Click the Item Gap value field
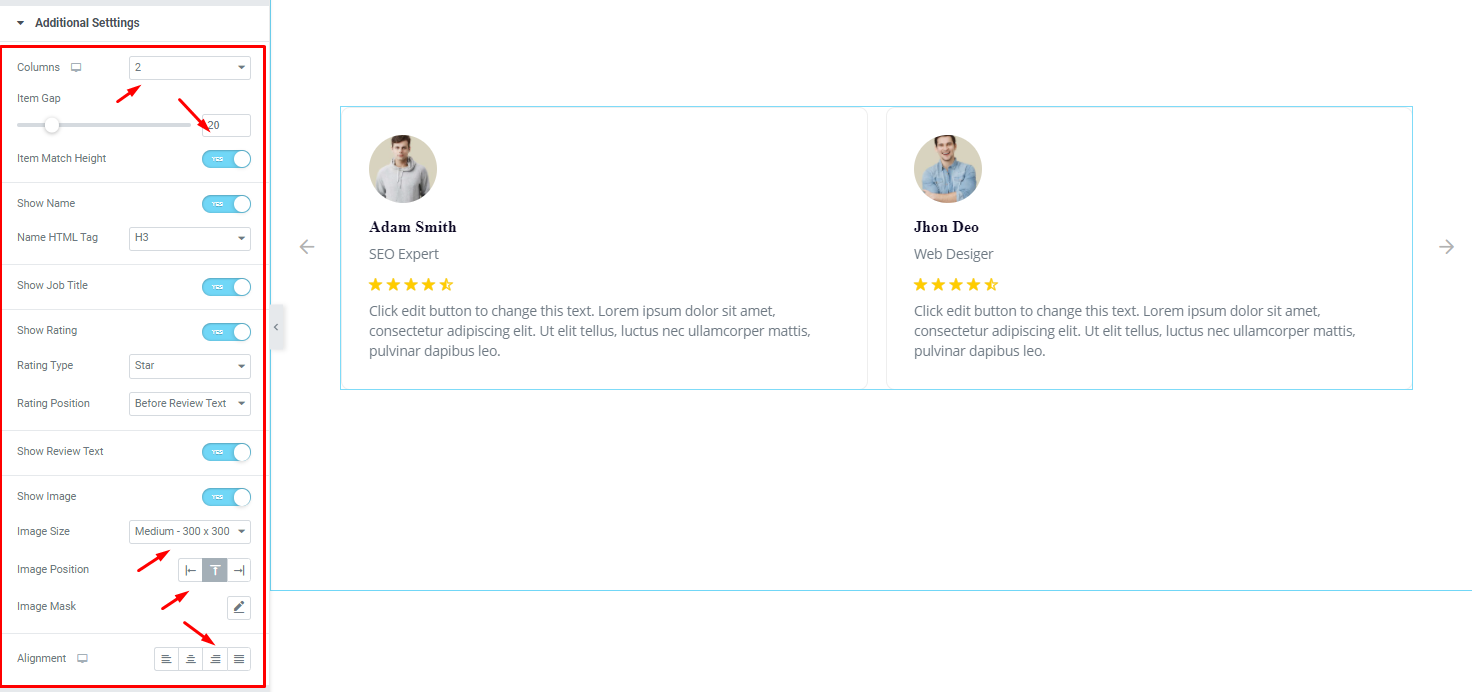 click(225, 126)
